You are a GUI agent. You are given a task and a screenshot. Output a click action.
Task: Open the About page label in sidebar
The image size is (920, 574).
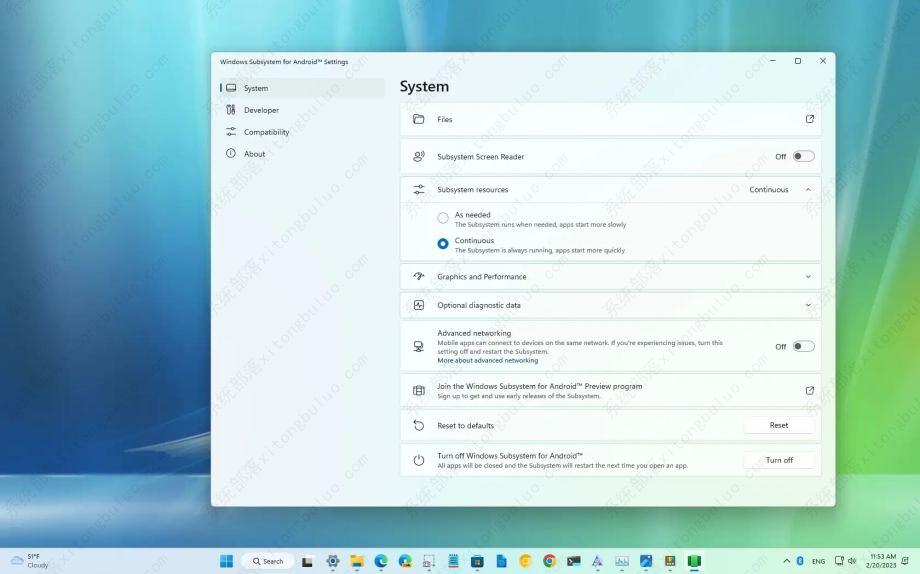[x=255, y=154]
